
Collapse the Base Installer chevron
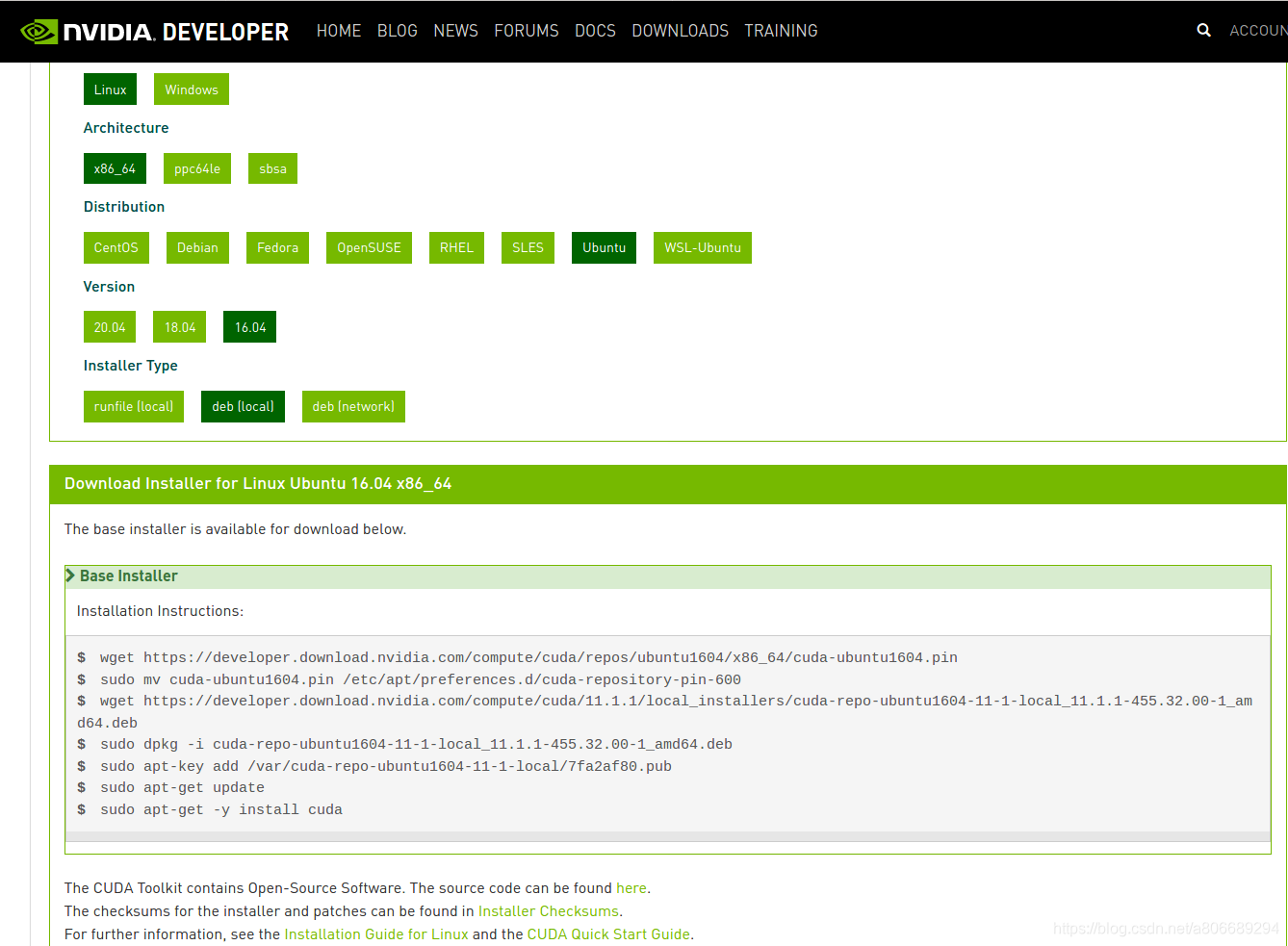click(x=70, y=575)
